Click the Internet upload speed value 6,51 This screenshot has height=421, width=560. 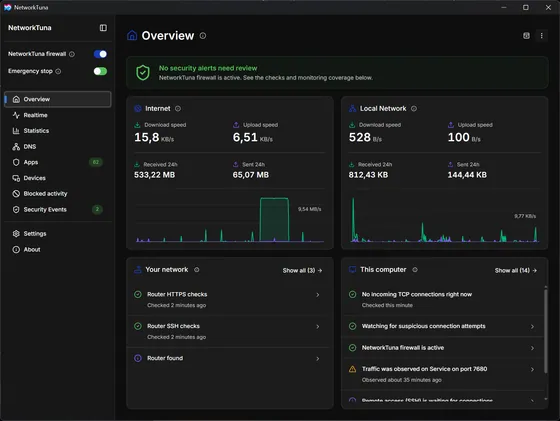(x=245, y=137)
